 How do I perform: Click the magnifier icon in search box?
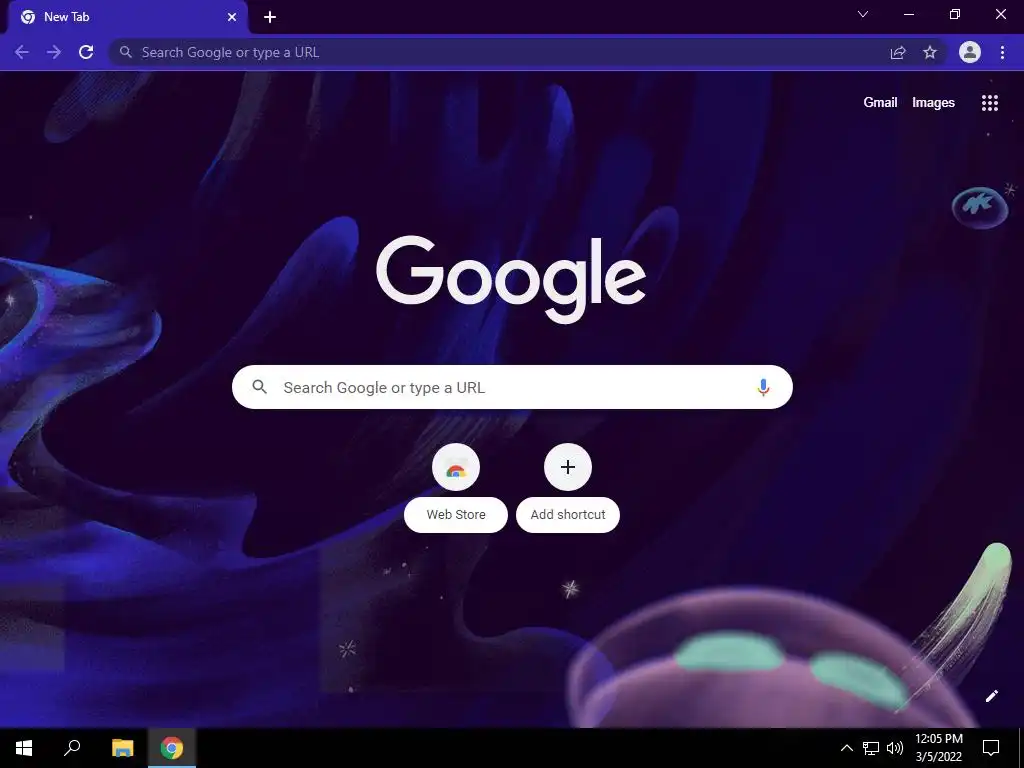259,387
